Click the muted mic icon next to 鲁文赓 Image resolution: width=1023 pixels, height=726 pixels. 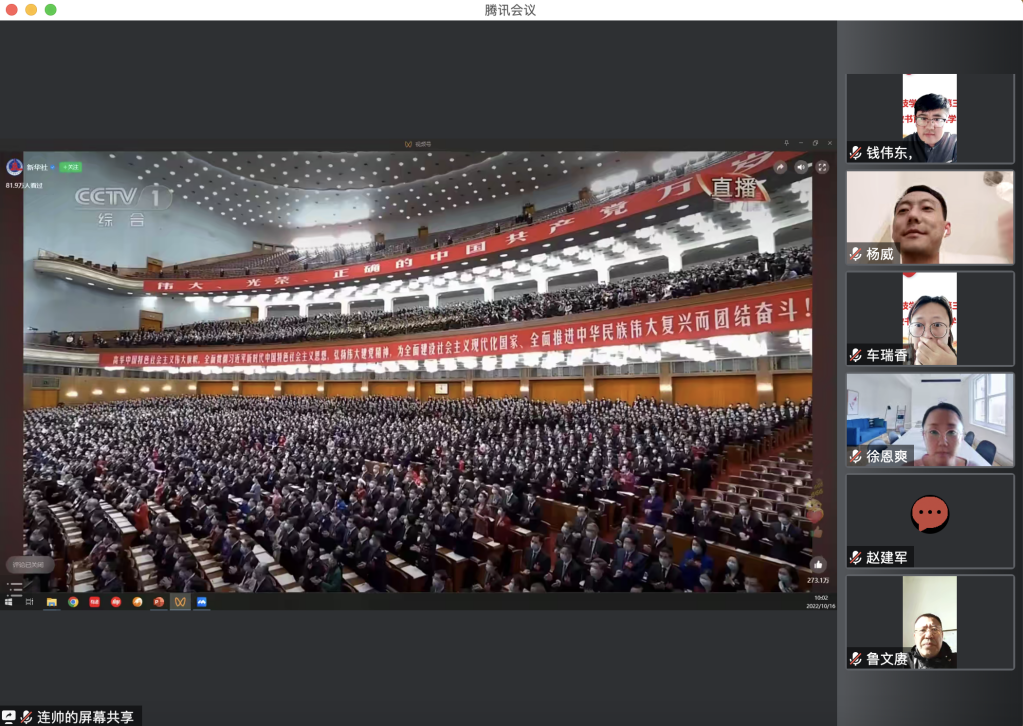point(856,659)
